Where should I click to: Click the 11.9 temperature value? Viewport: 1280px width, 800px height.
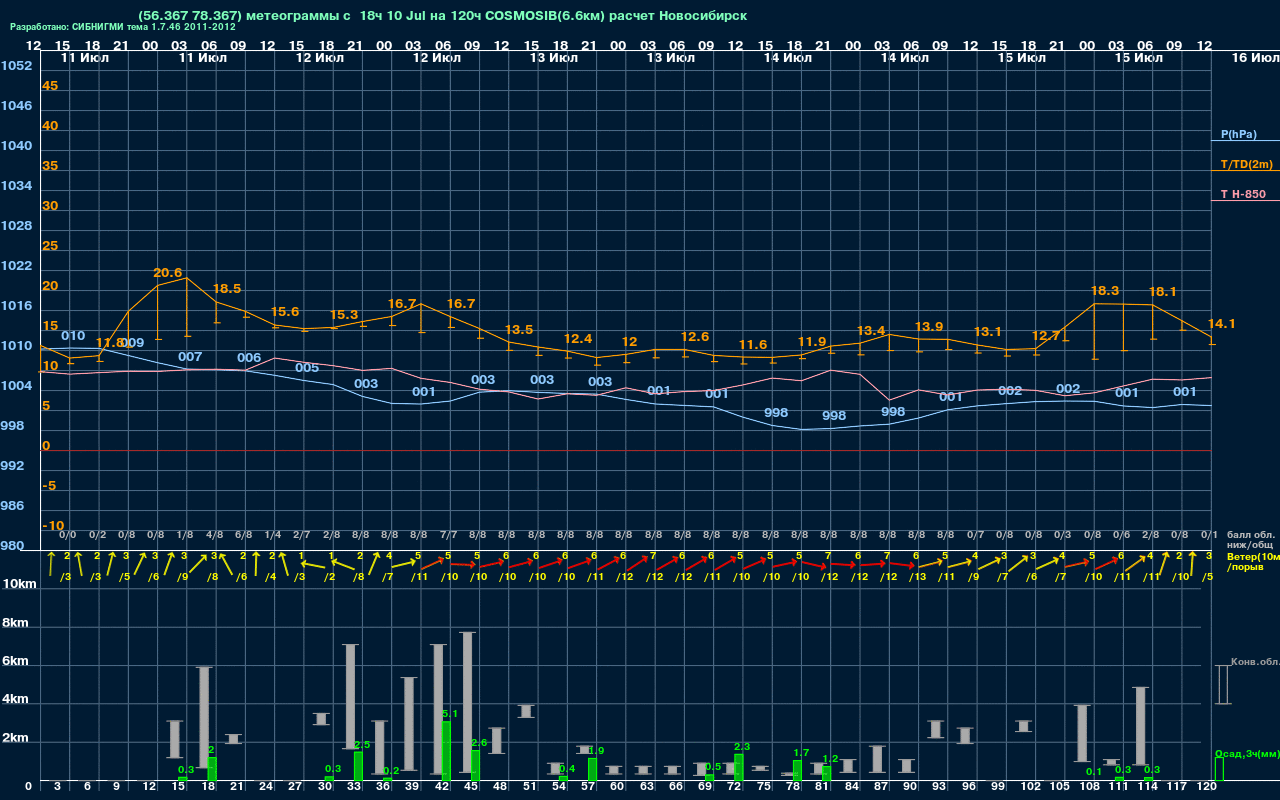point(812,342)
